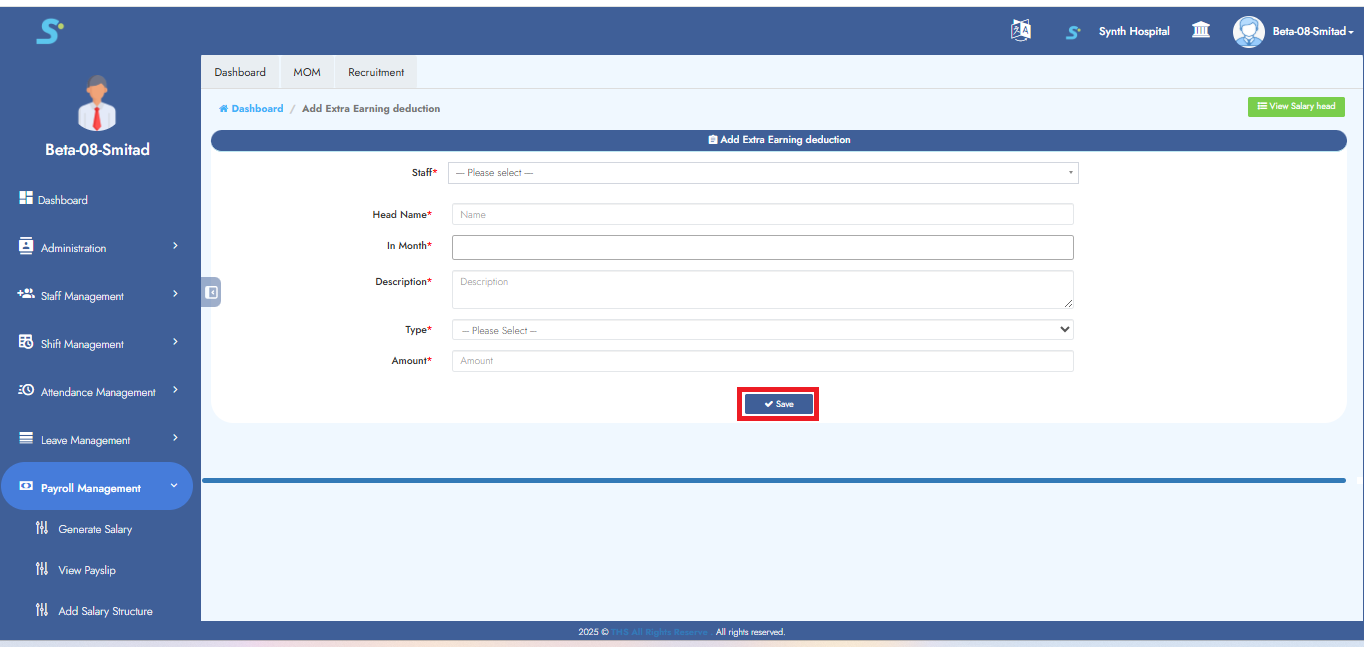Viewport: 1364px width, 647px height.
Task: Switch to the MOM tab
Action: pos(307,72)
